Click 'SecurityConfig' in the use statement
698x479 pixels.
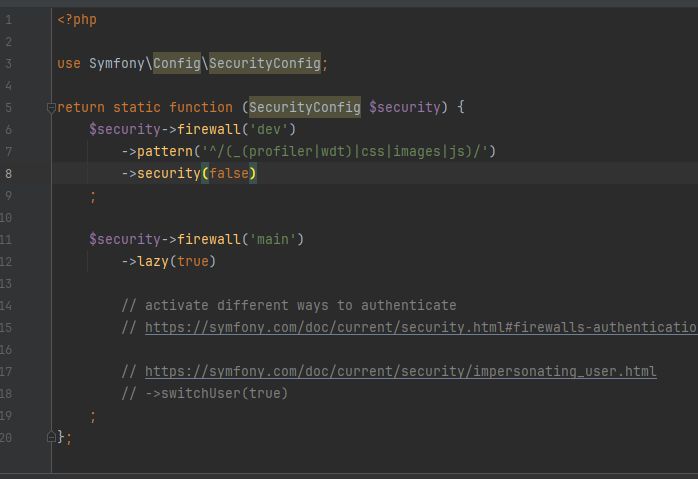pos(265,63)
